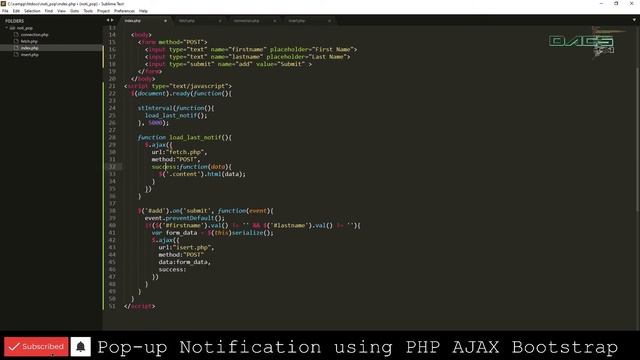Screen dimensions: 640x360
Task: Click the Sublime Text title bar icon
Action: click(x=3, y=4)
